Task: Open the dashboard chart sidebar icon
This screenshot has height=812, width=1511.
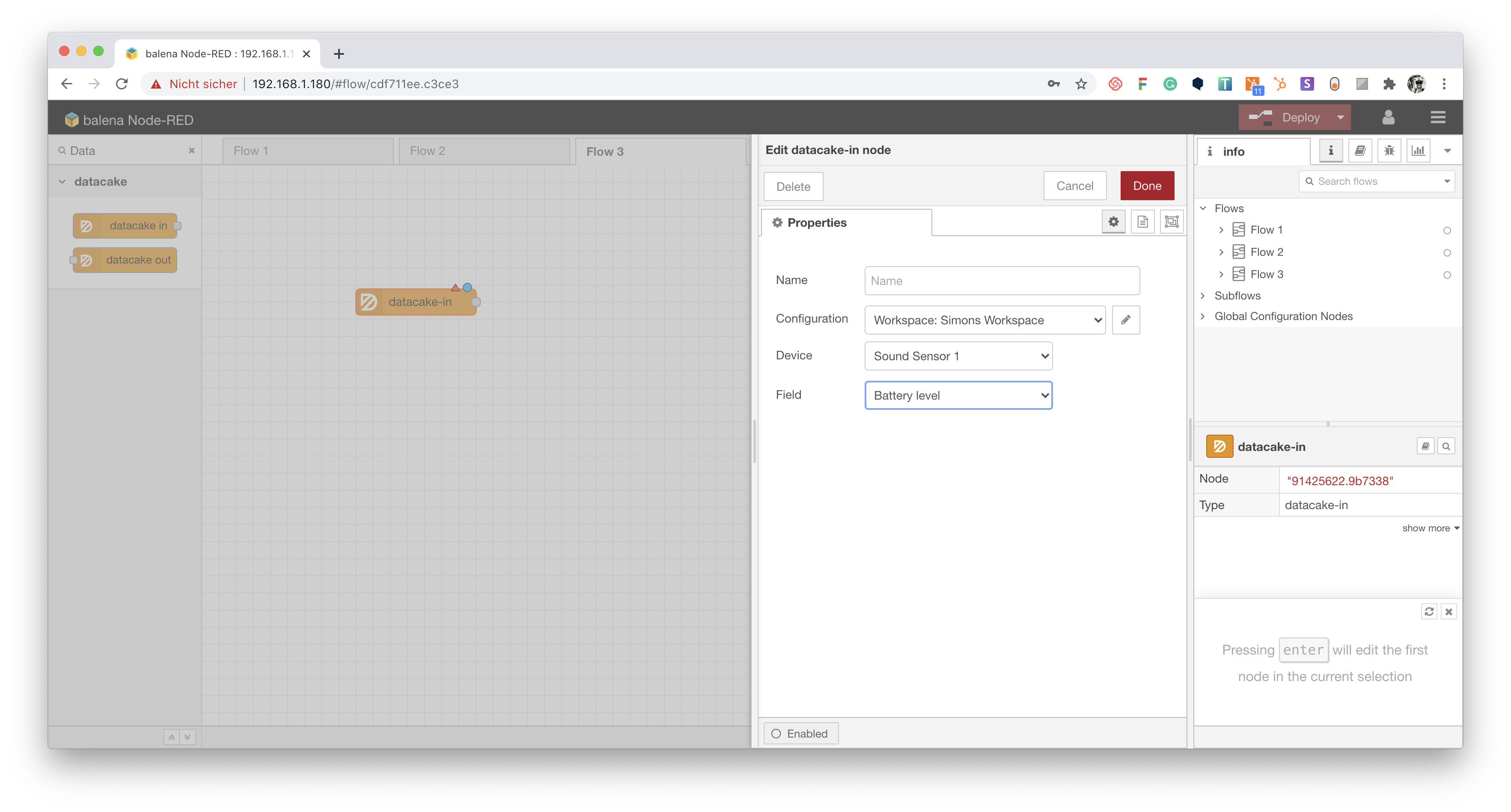Action: (x=1418, y=151)
